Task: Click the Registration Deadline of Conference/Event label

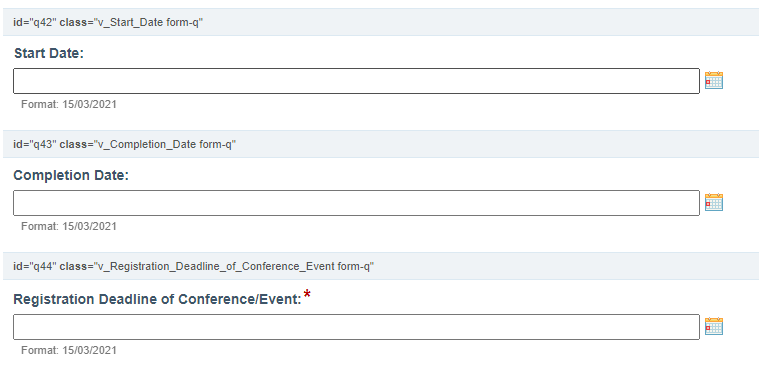Action: (157, 299)
